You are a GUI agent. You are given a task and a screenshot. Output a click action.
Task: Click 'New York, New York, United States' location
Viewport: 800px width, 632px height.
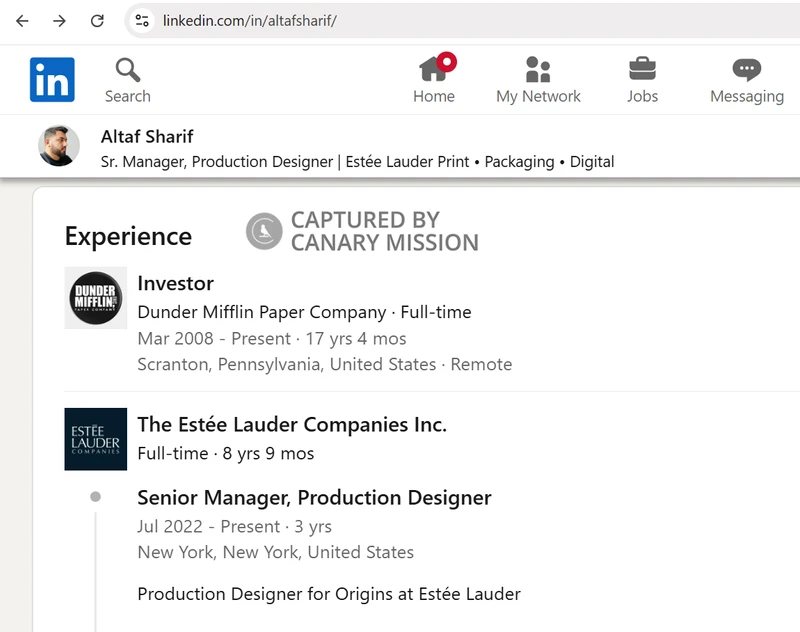click(276, 552)
